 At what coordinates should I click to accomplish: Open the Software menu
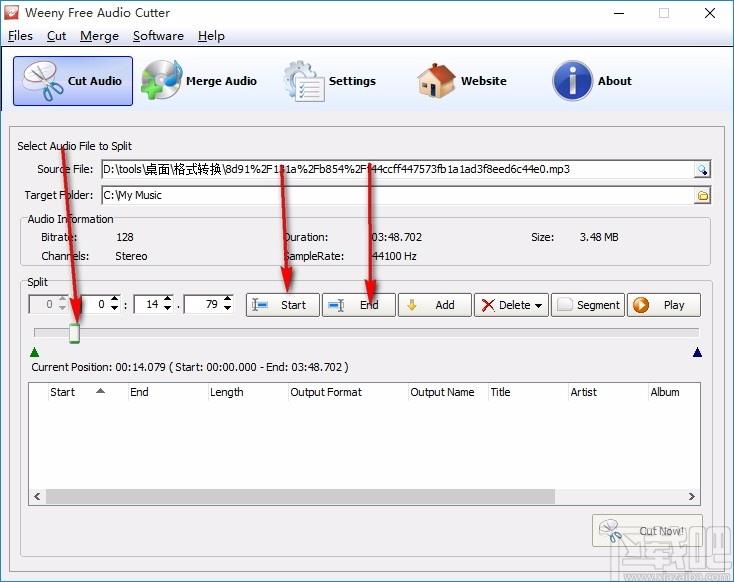point(158,36)
